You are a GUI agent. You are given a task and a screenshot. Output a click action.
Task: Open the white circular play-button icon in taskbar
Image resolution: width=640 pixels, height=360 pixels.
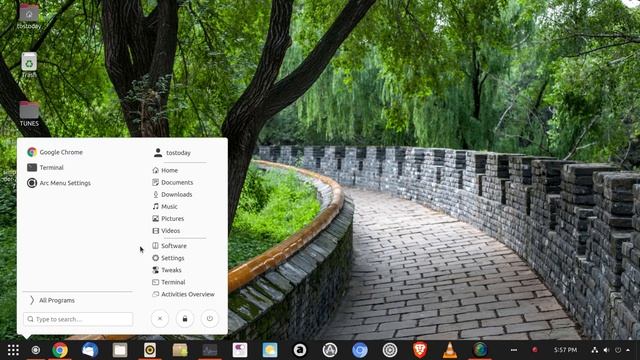pos(390,350)
